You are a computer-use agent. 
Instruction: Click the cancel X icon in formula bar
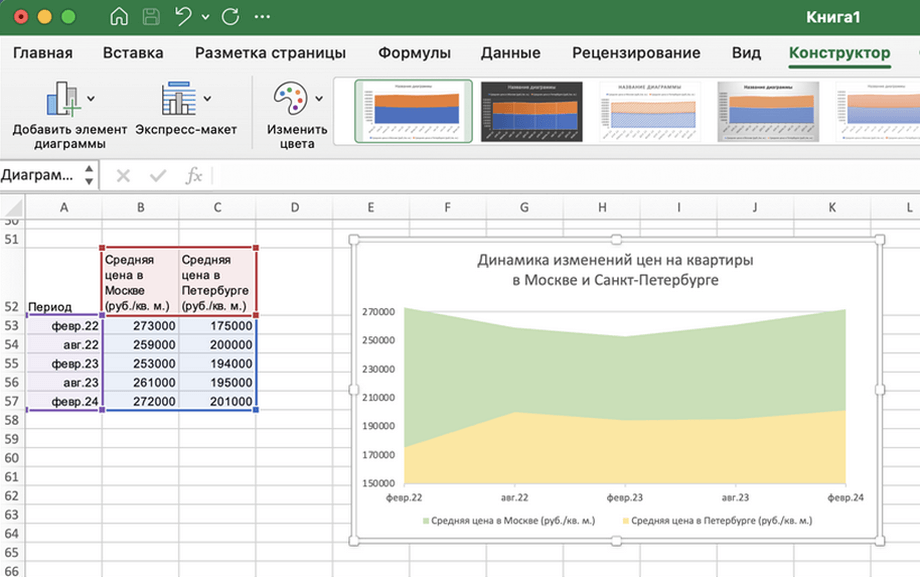click(x=123, y=176)
